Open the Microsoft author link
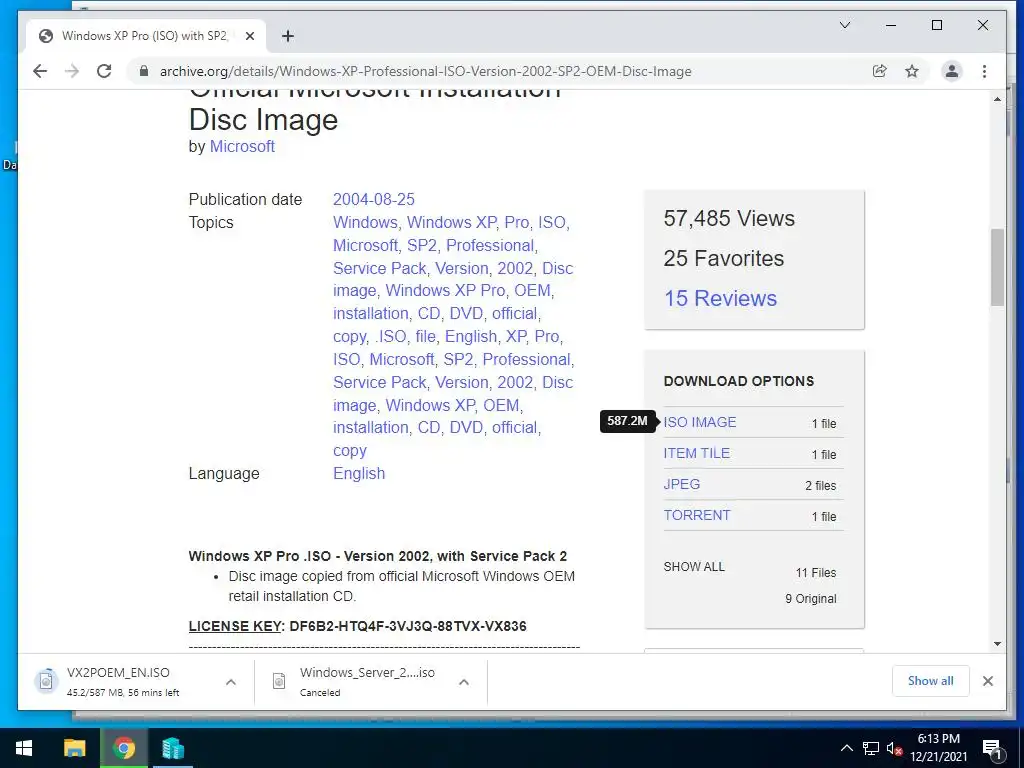 (x=242, y=146)
